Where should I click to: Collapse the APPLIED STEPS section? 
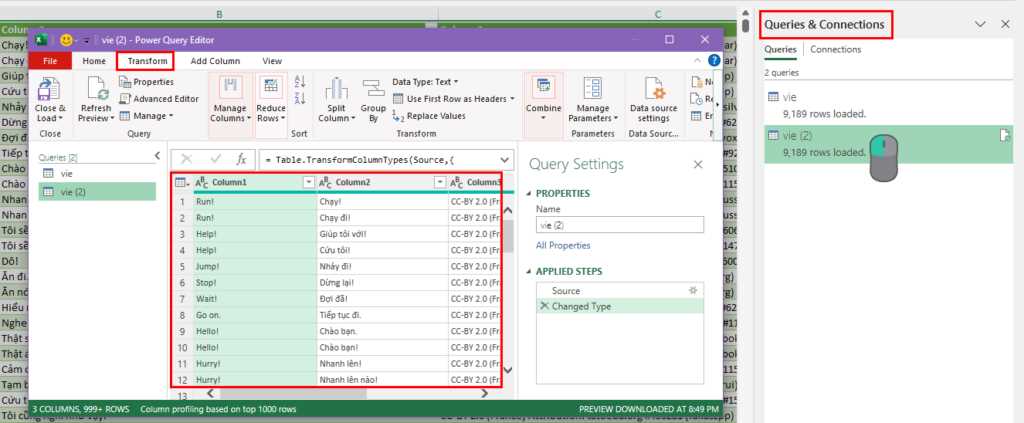click(x=530, y=272)
